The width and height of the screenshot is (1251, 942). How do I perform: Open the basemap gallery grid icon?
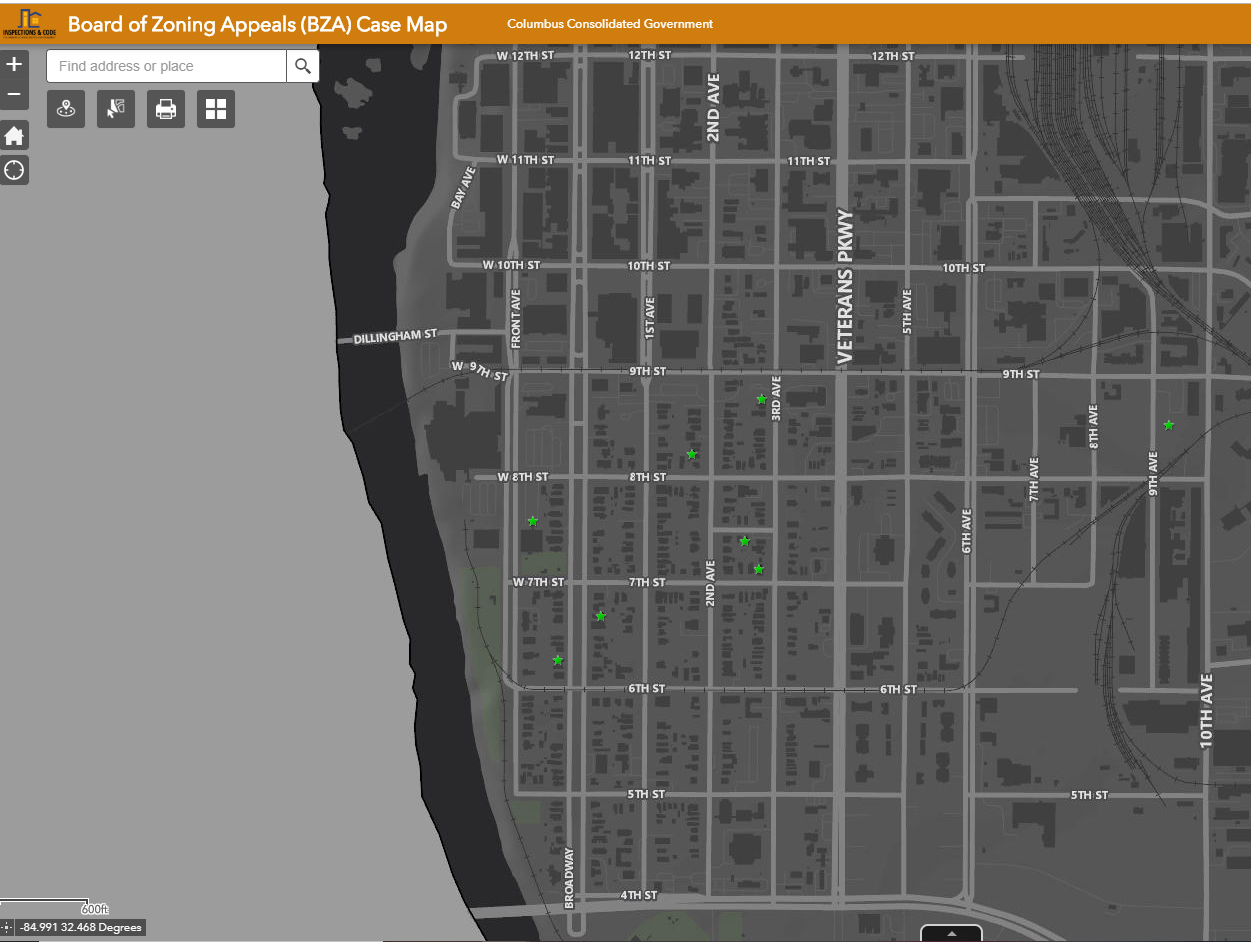point(216,109)
